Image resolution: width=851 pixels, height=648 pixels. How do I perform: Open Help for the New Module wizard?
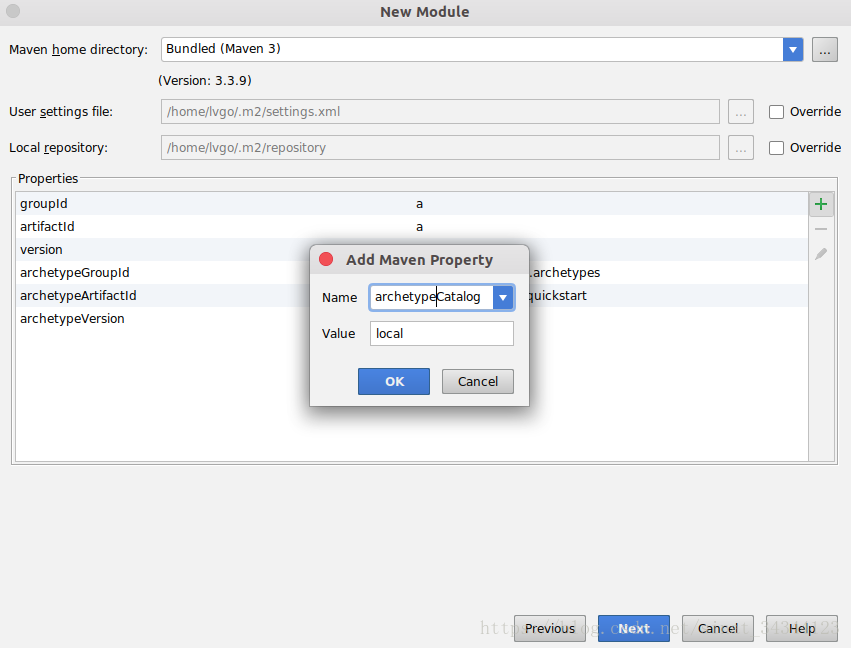800,628
